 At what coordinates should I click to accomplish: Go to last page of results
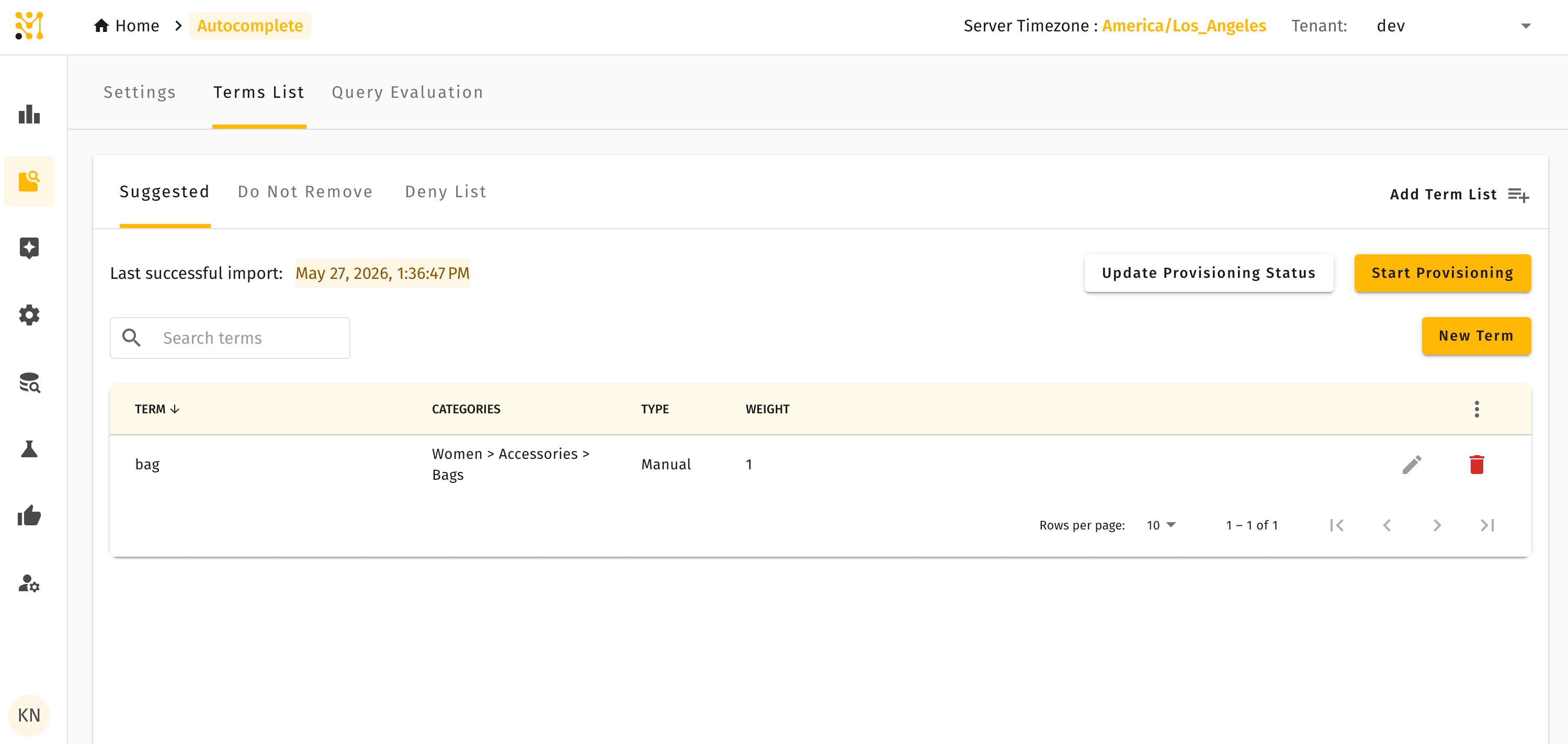point(1487,525)
